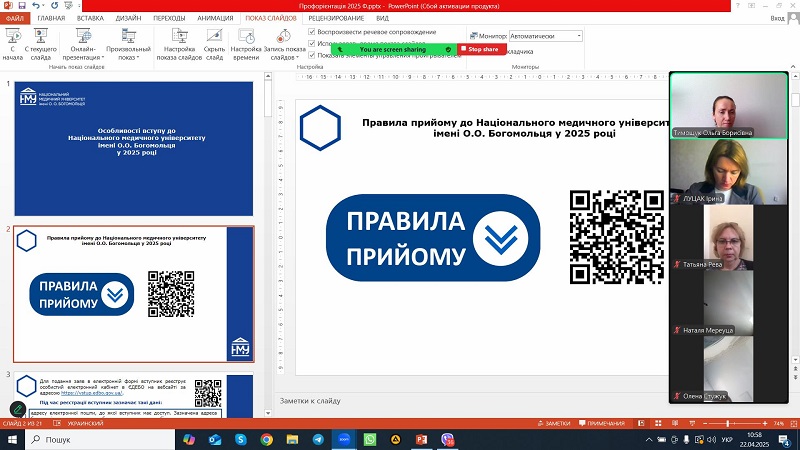Click 'You are screen sharing' banner

point(393,49)
